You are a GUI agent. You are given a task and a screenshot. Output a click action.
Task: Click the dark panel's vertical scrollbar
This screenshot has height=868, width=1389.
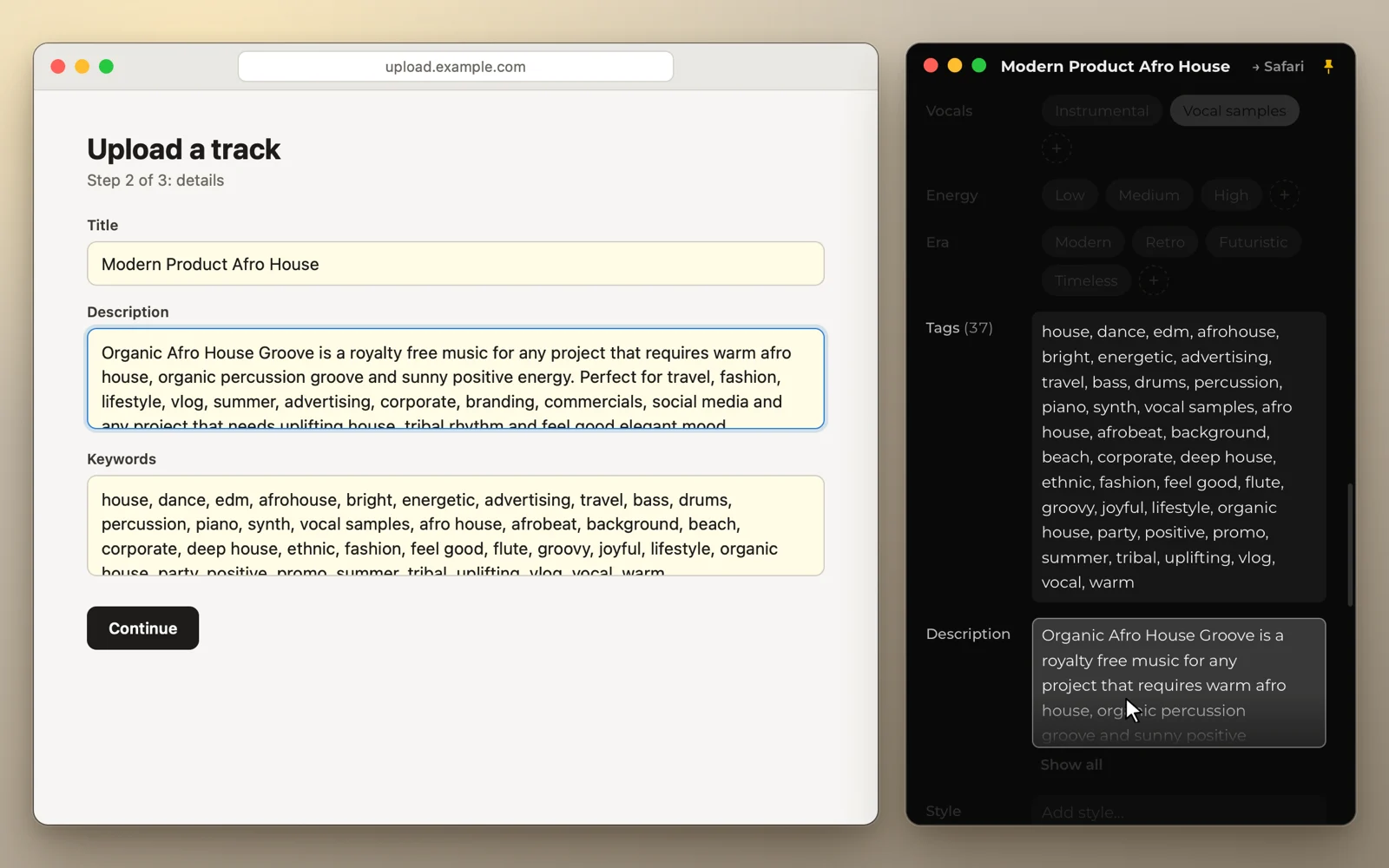(1350, 544)
